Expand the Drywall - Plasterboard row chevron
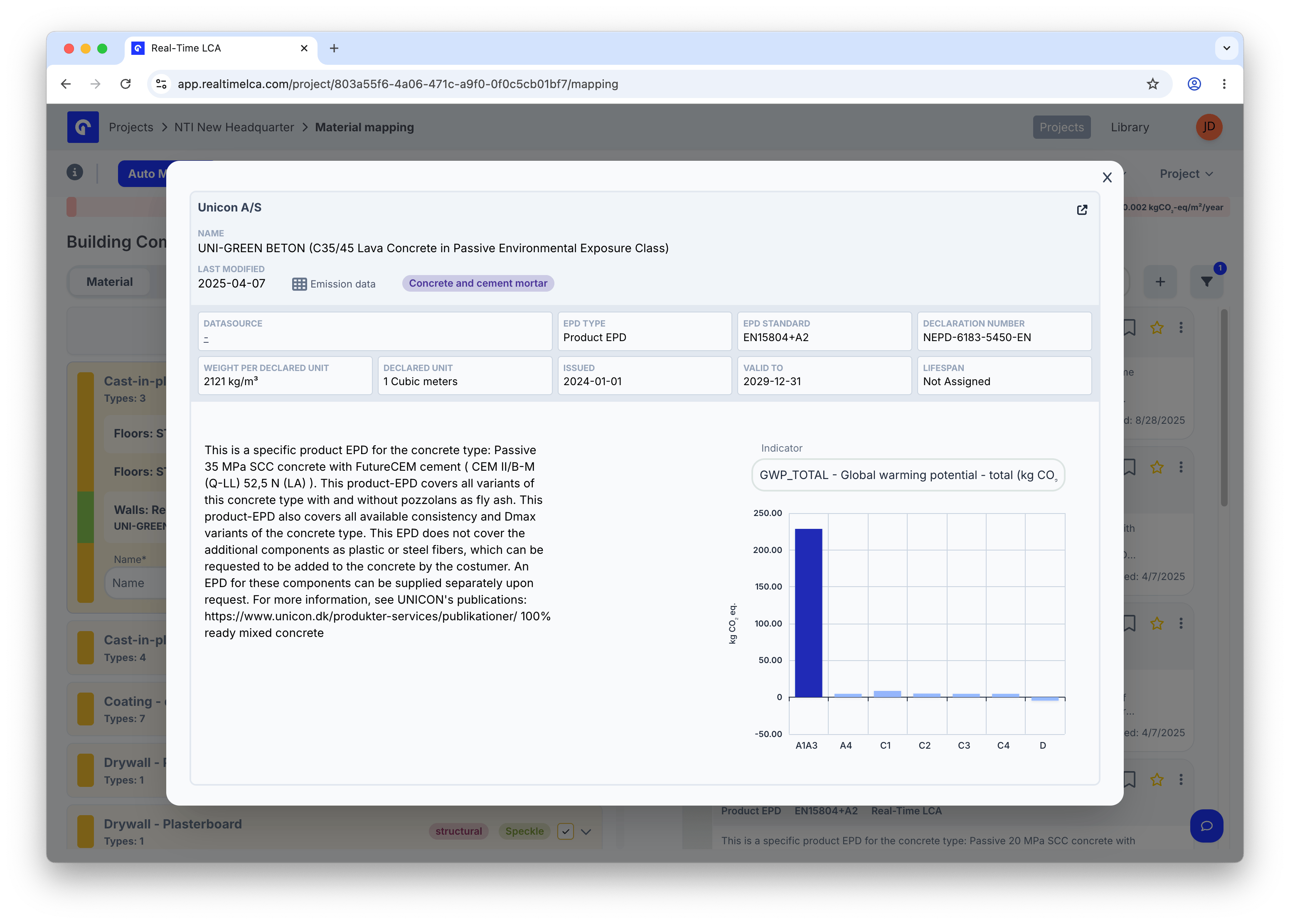 coord(586,832)
